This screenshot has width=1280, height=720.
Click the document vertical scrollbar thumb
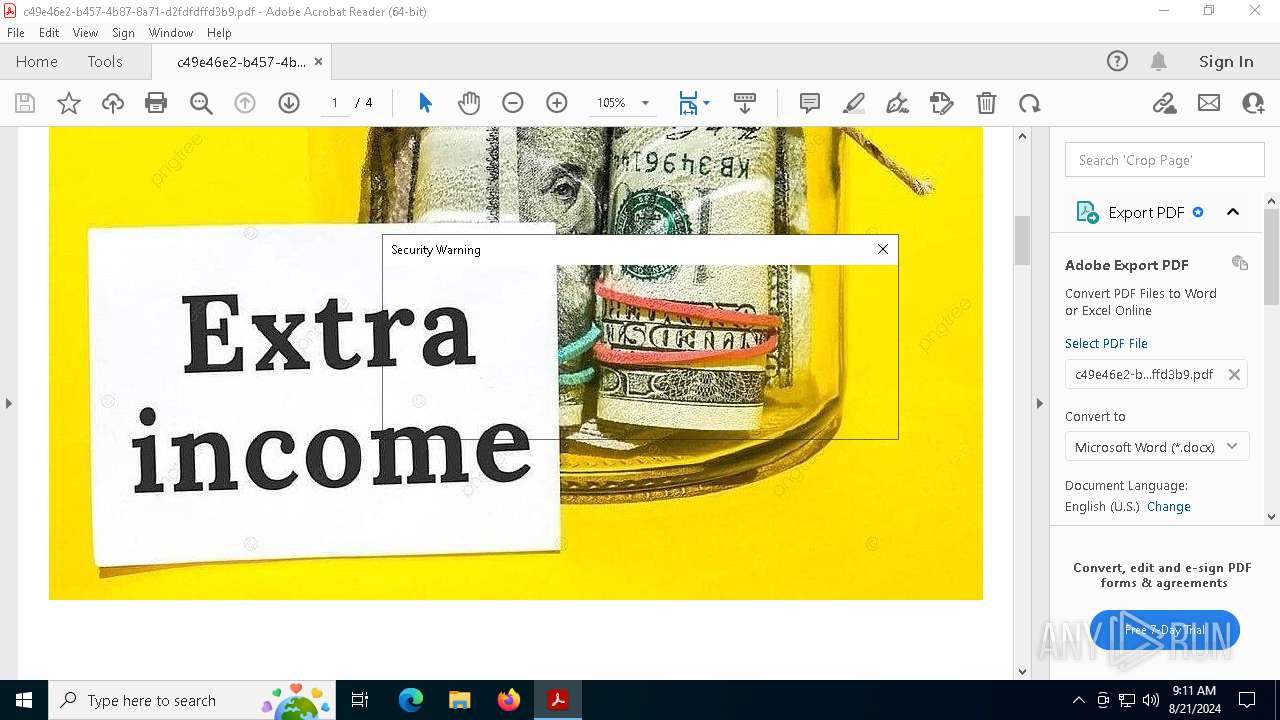(1022, 240)
